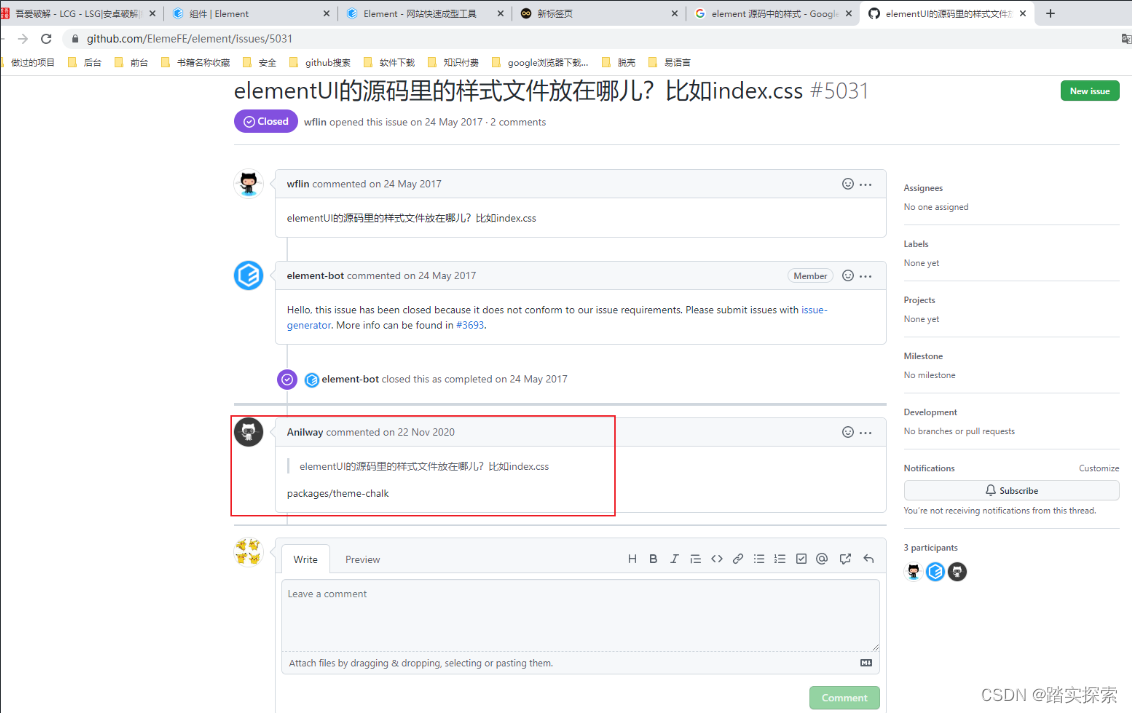Open the #3693 issue link
Screen dimensions: 1132x713
coord(470,325)
